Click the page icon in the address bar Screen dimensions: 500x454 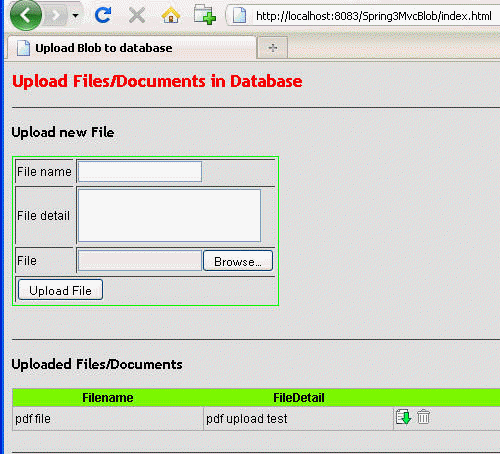pos(239,15)
